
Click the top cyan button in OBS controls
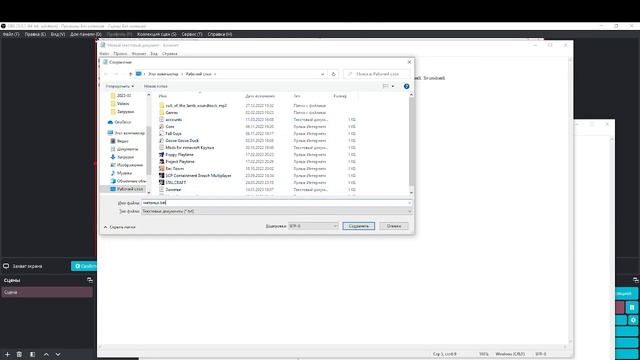click(x=626, y=293)
